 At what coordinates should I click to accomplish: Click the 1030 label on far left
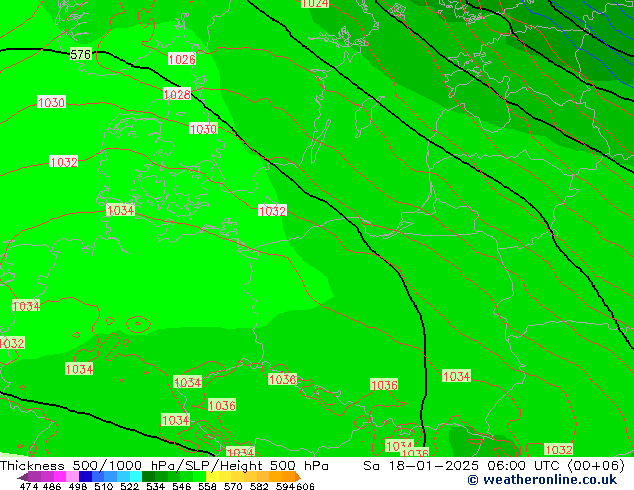[51, 103]
